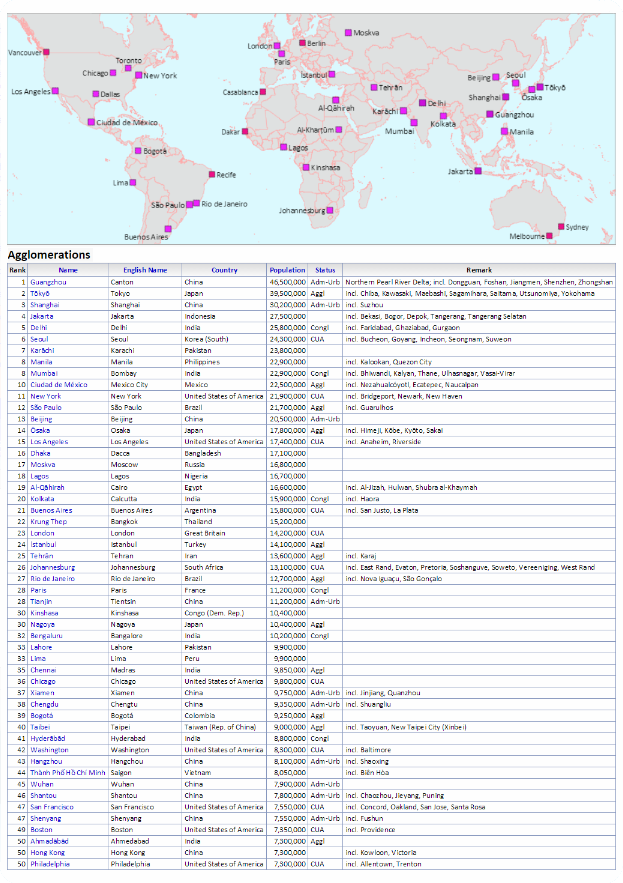Click the Beijing marker on the map
Image resolution: width=623 pixels, height=883 pixels.
point(496,77)
